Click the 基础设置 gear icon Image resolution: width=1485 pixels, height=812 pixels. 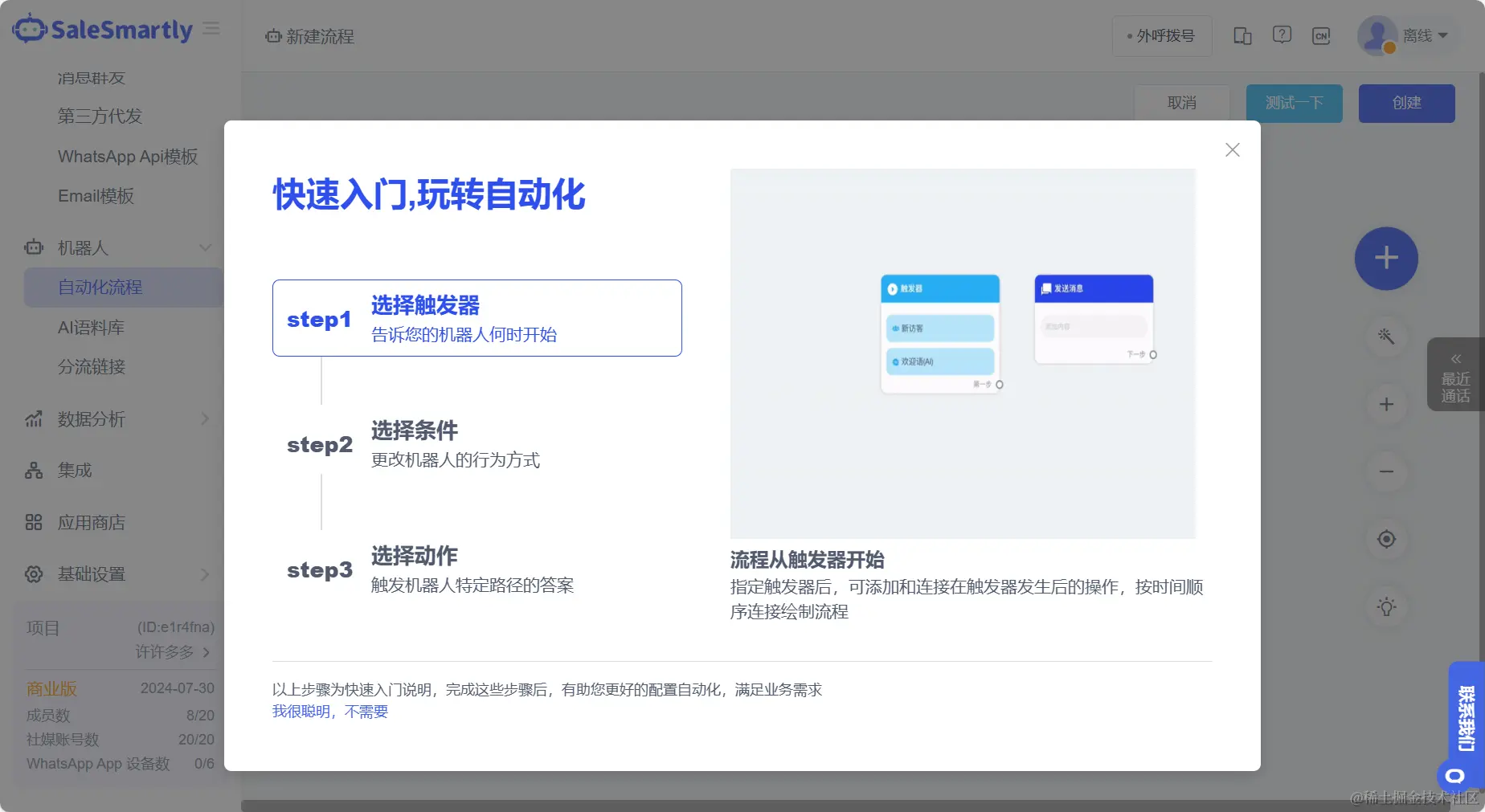(x=34, y=574)
